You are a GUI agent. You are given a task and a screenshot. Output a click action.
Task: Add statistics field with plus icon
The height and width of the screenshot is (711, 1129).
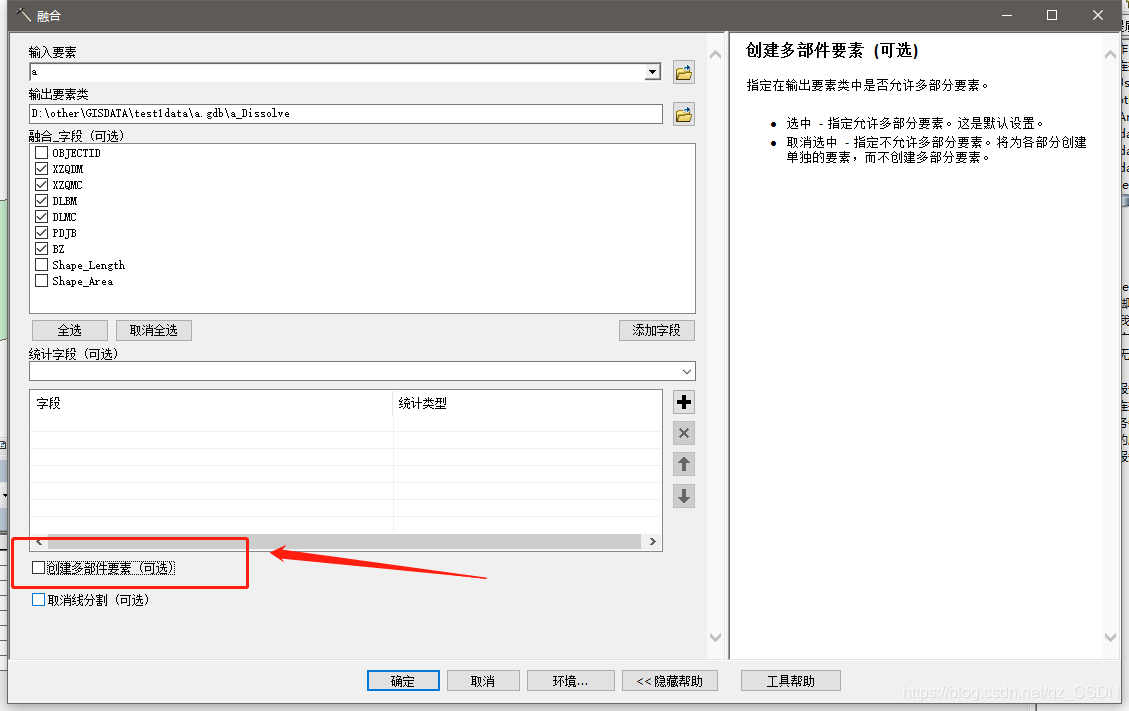click(x=684, y=402)
